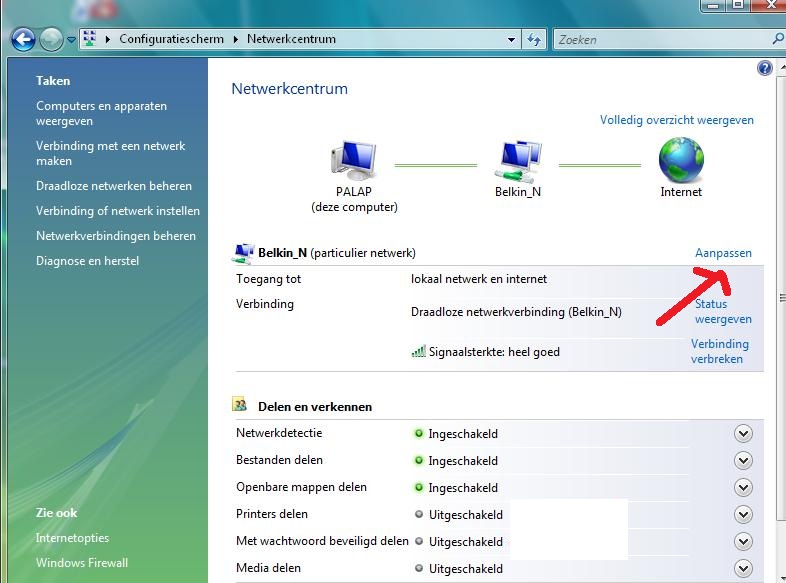This screenshot has width=786, height=583.
Task: Click Bestanden delen green status indicator
Action: pyautogui.click(x=419, y=460)
